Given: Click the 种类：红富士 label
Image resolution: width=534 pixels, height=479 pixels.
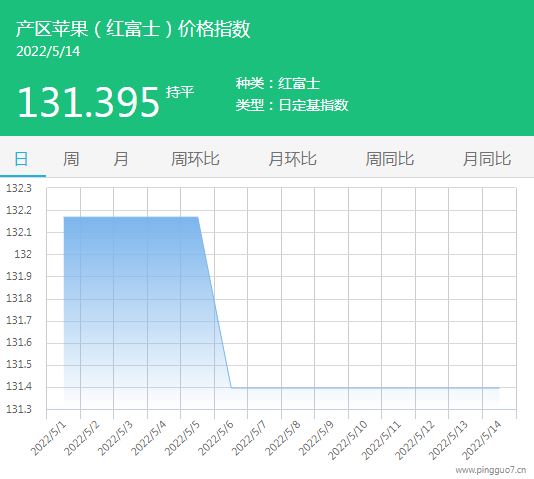Looking at the screenshot, I should coord(278,83).
